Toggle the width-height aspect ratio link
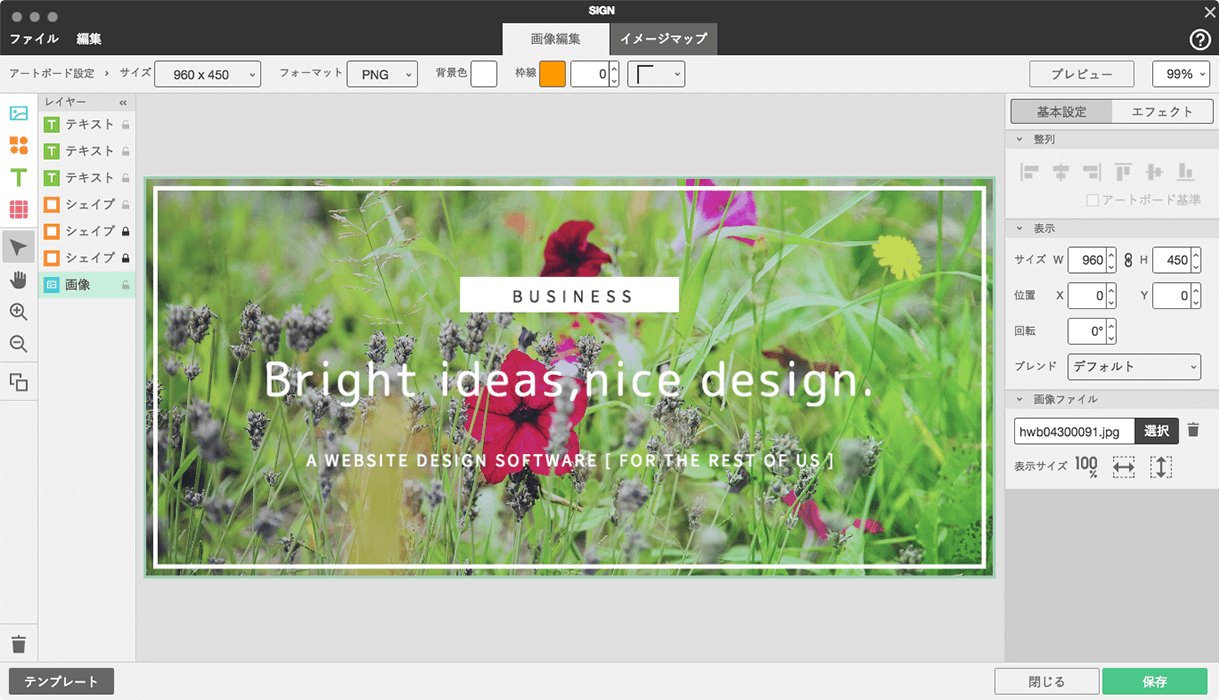This screenshot has width=1220, height=700. [x=1129, y=261]
